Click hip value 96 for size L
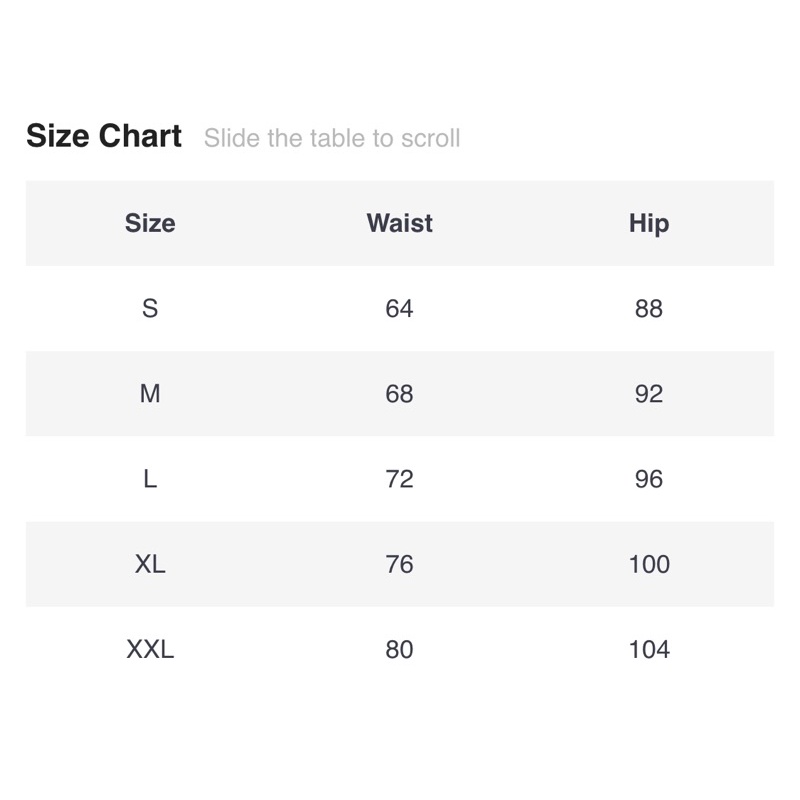This screenshot has width=800, height=800. coord(649,479)
